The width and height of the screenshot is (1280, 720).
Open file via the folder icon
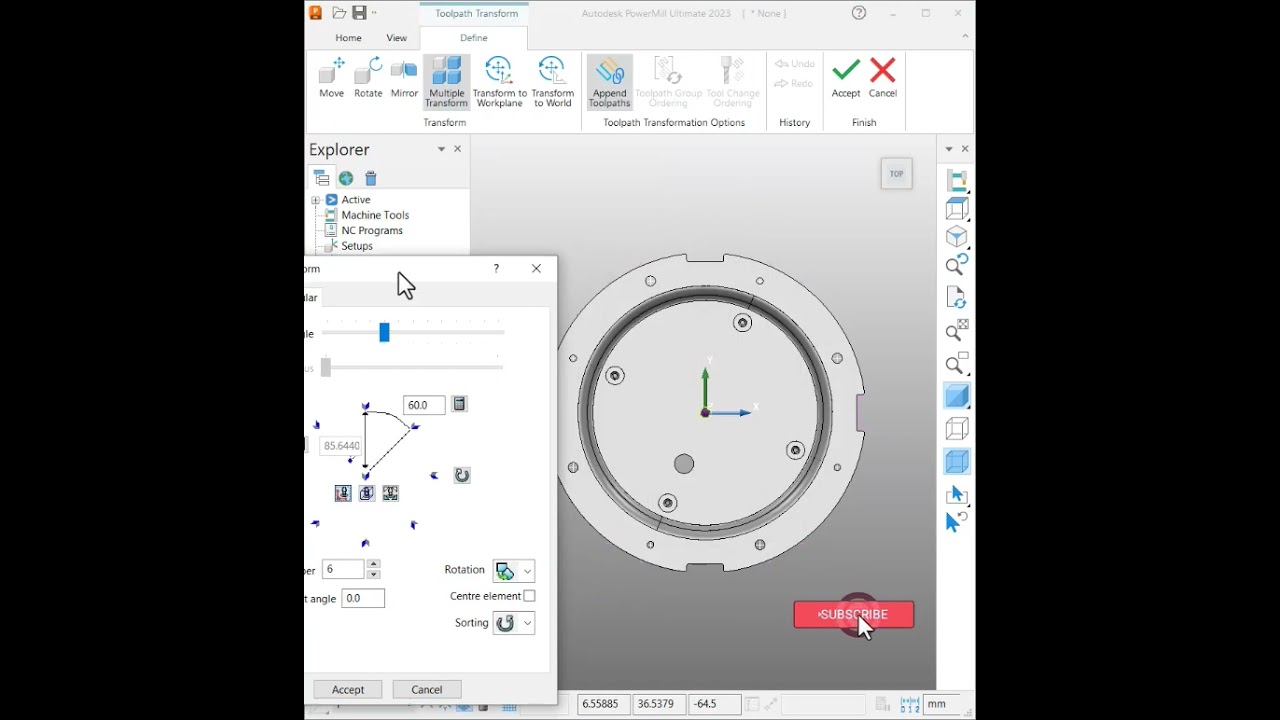[x=339, y=13]
